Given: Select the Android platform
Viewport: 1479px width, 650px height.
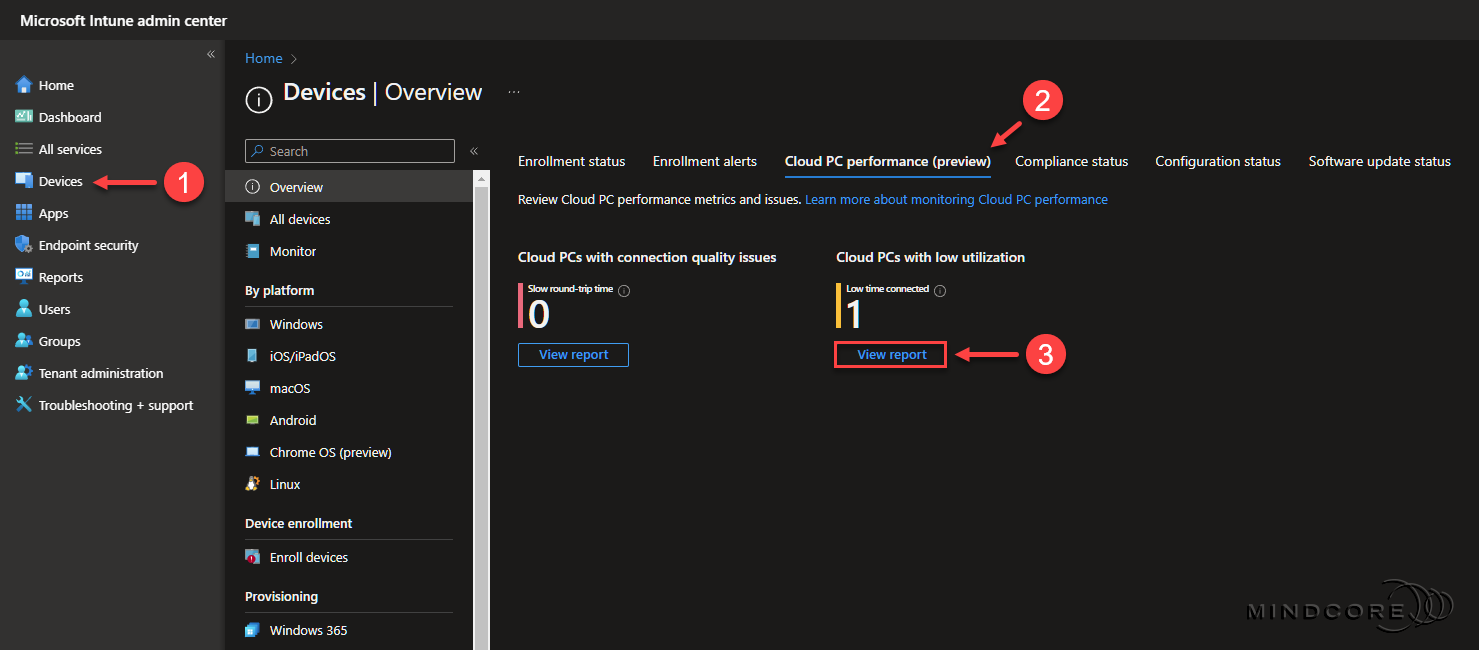Looking at the screenshot, I should coord(294,419).
